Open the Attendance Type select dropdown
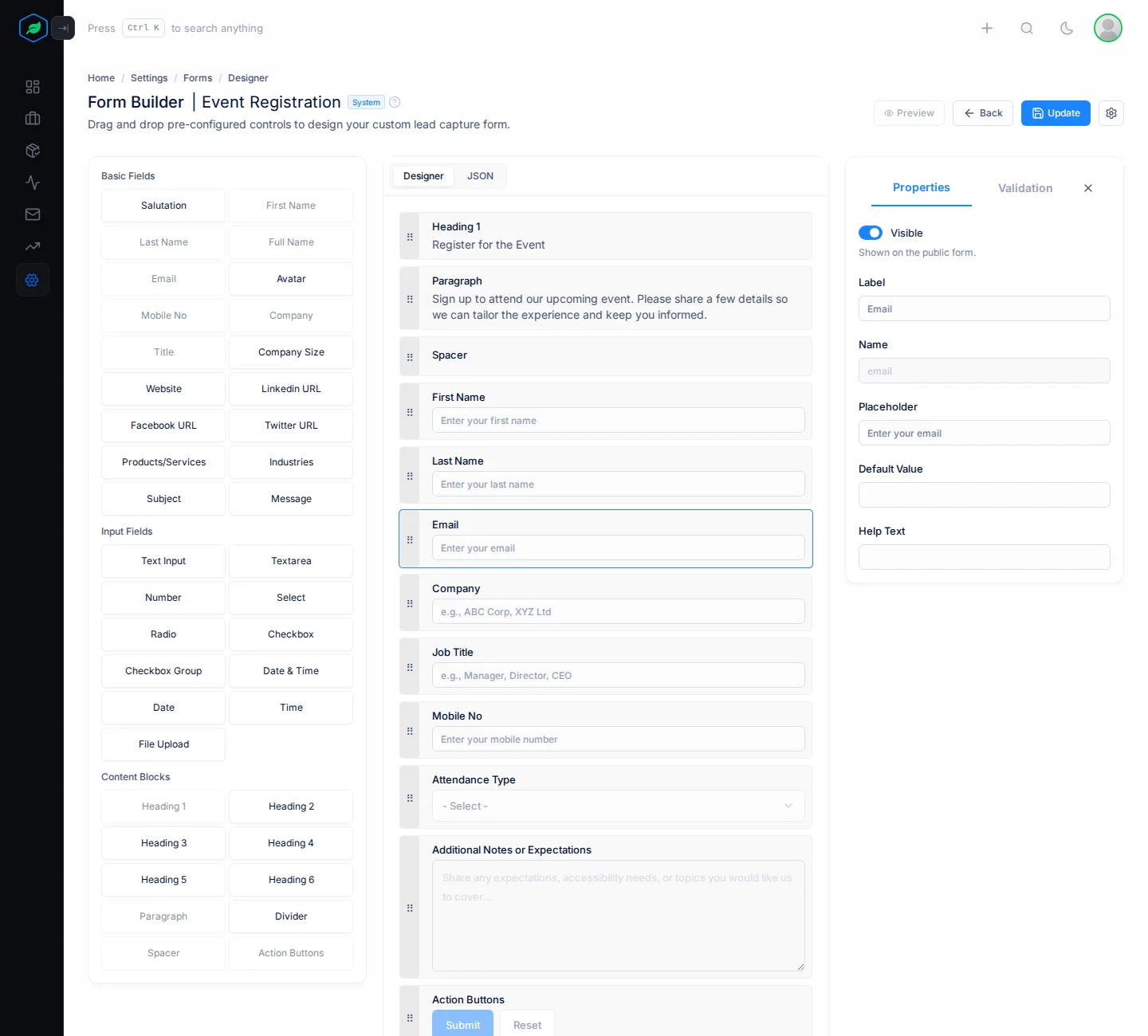Screen dimensions: 1148x1036 coord(619,806)
